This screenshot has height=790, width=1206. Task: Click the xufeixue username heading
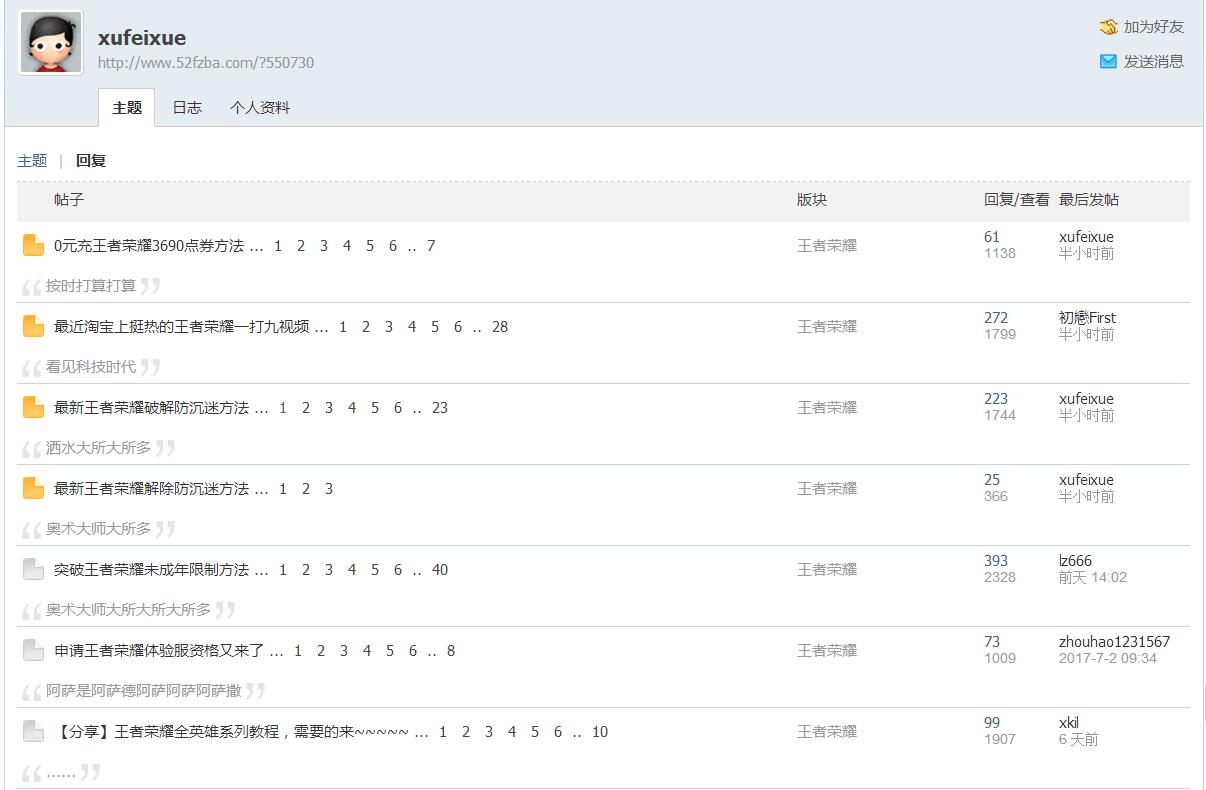coord(142,38)
